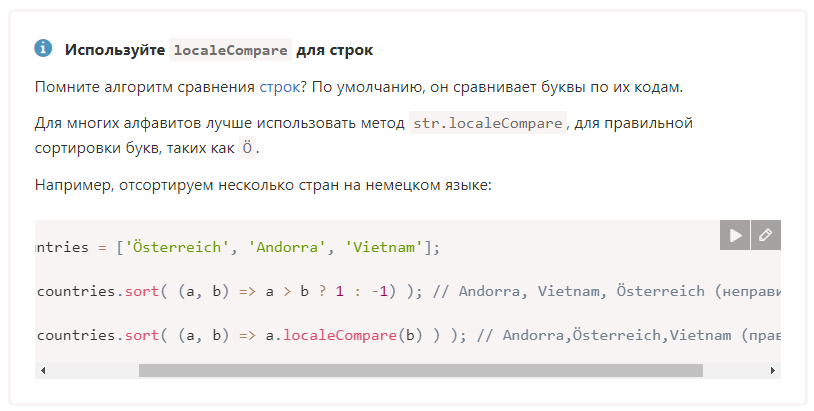Click the 'Vietnam' string in array
Screen dimensions: 814x411
(384, 247)
